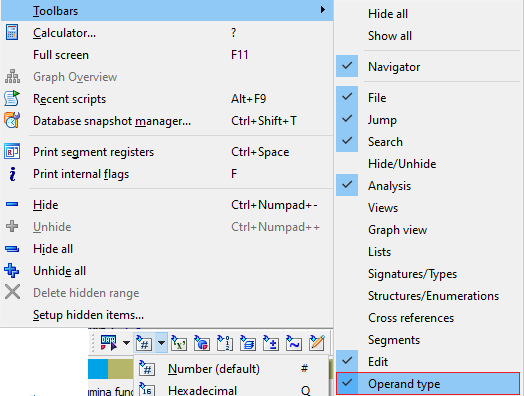
Task: Click the Change sign (±) icon
Action: [x=271, y=343]
